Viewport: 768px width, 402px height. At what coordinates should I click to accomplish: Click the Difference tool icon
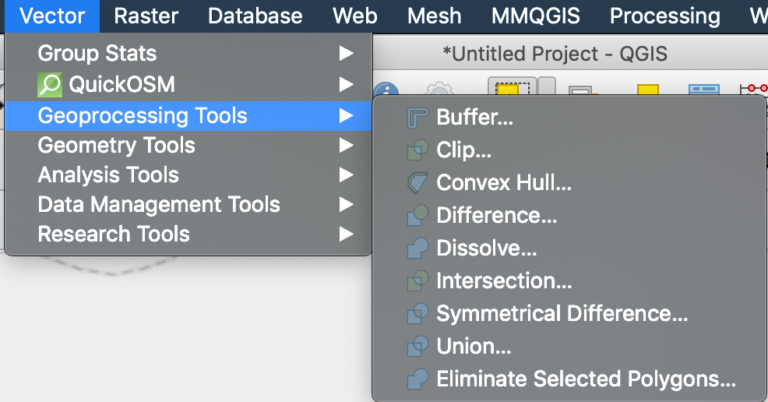[x=418, y=216]
